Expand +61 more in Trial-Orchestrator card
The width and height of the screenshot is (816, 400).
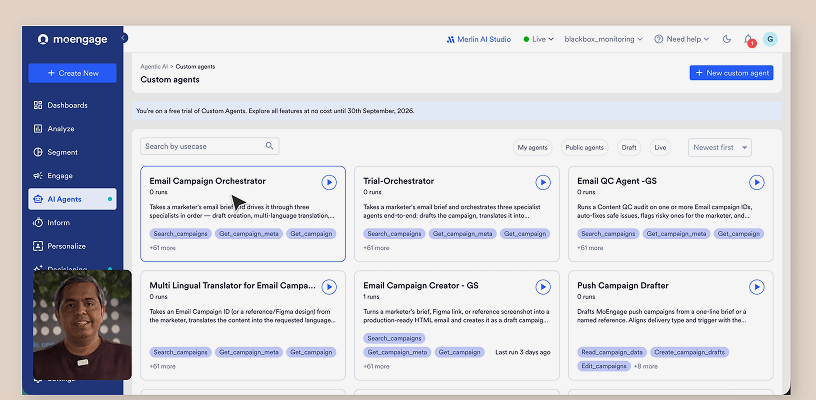pyautogui.click(x=376, y=248)
